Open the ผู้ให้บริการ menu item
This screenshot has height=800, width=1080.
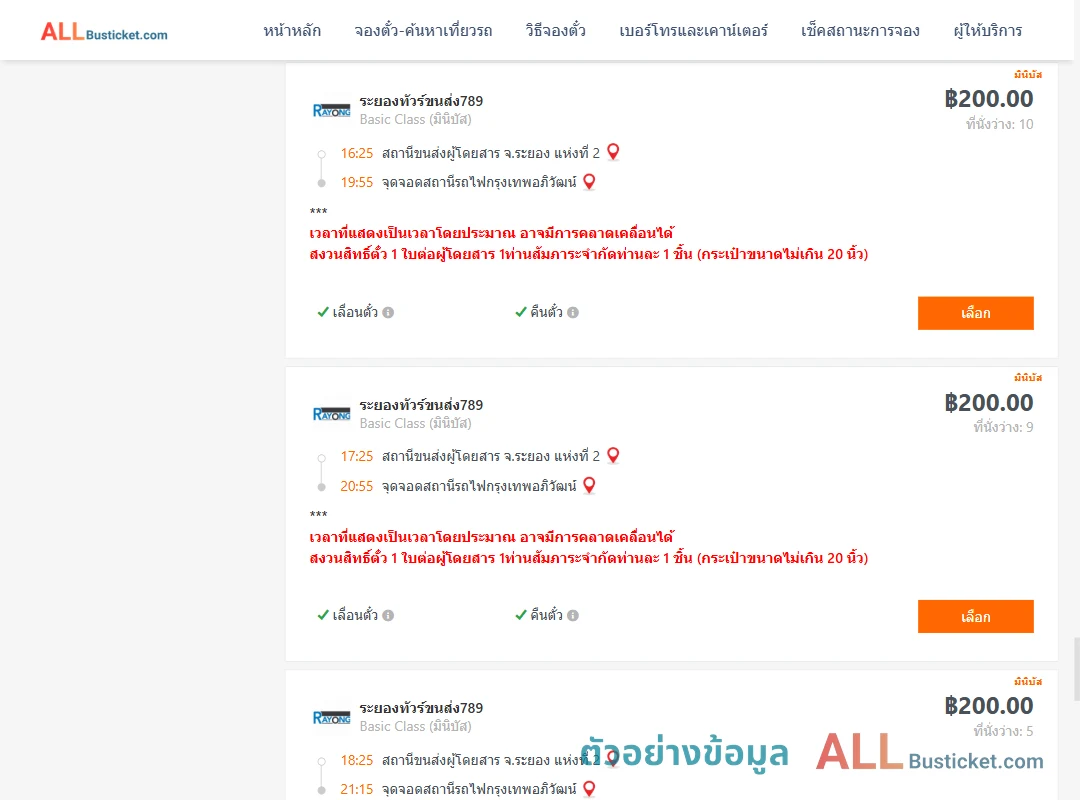(x=987, y=31)
